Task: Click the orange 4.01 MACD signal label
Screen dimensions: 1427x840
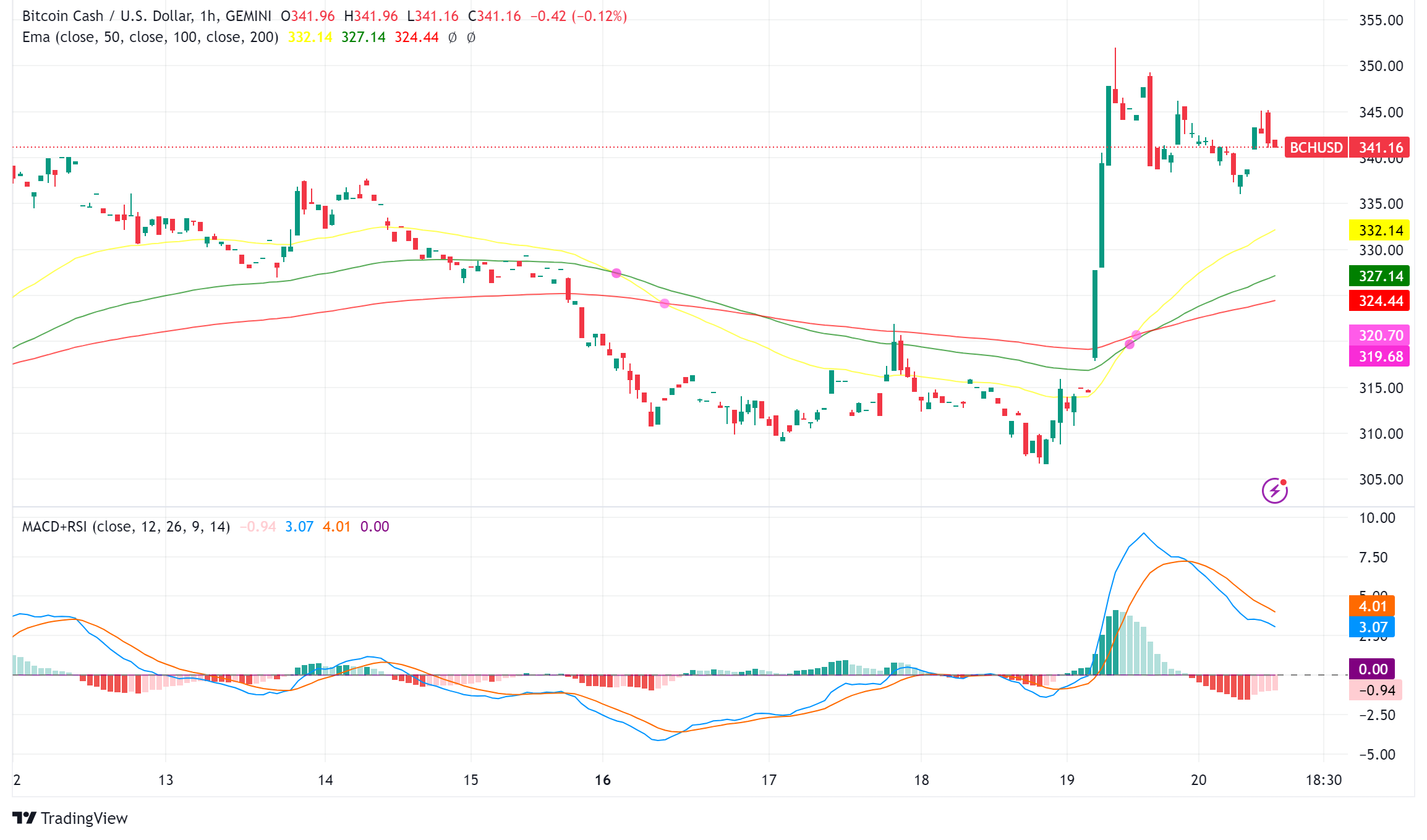Action: click(x=1372, y=606)
